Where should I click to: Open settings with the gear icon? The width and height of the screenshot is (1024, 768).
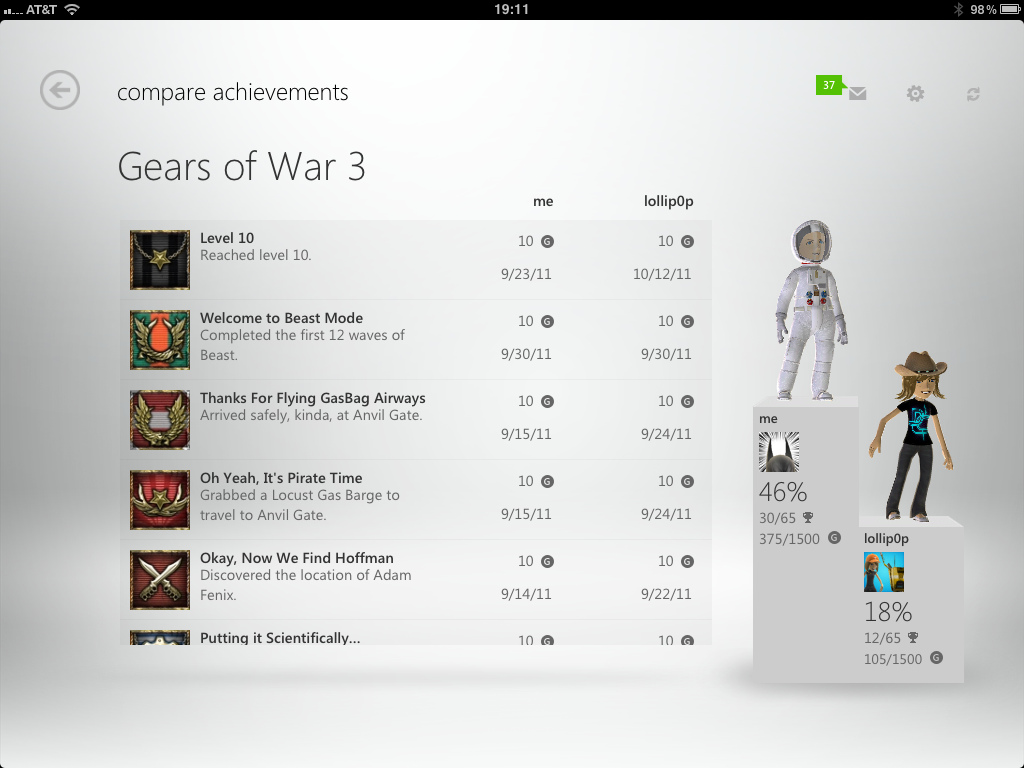coord(916,93)
